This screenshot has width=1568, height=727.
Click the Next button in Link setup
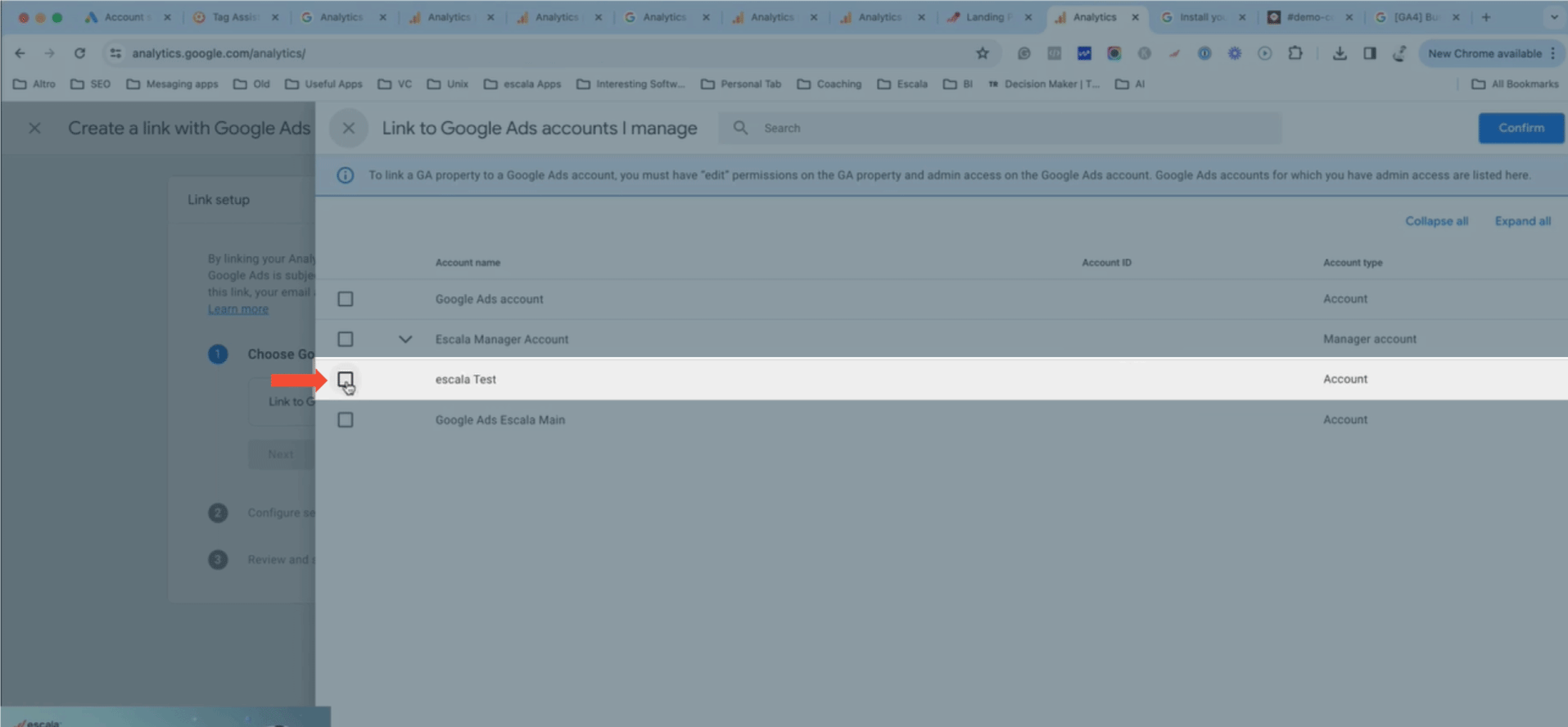pyautogui.click(x=281, y=454)
